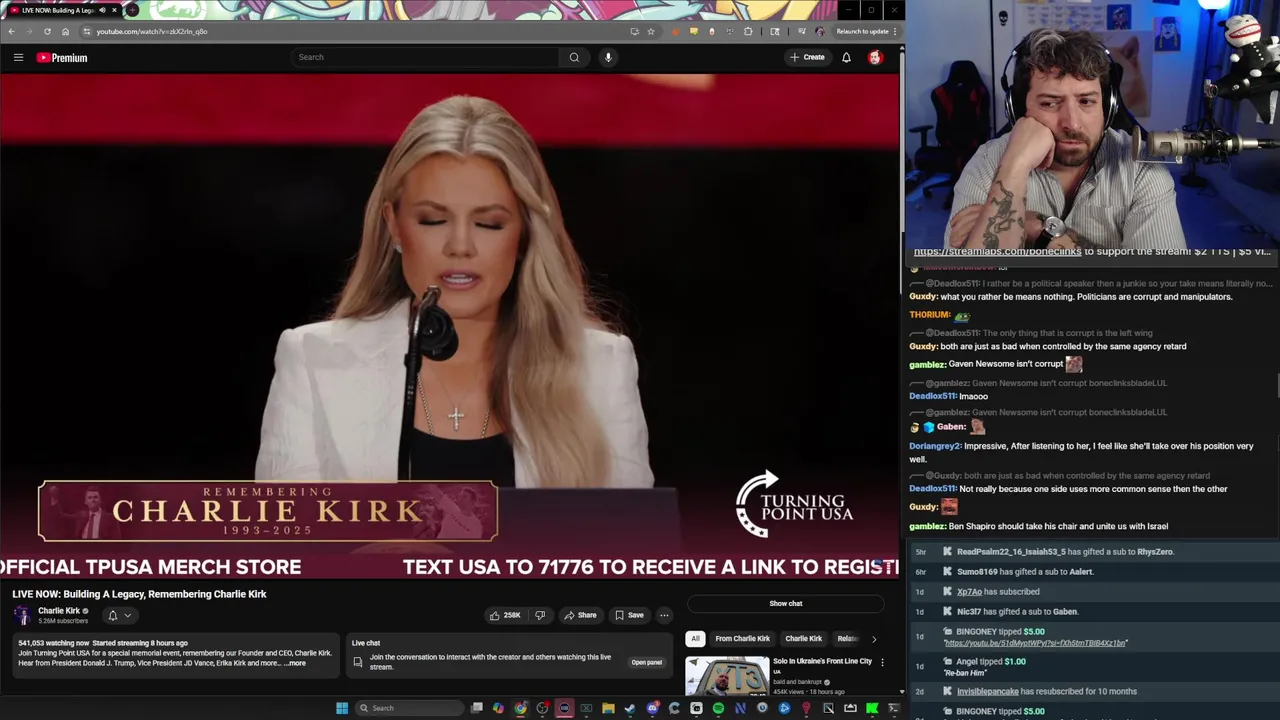Image resolution: width=1280 pixels, height=720 pixels.
Task: Mute the tab via the tab speaker icon
Action: [x=102, y=10]
